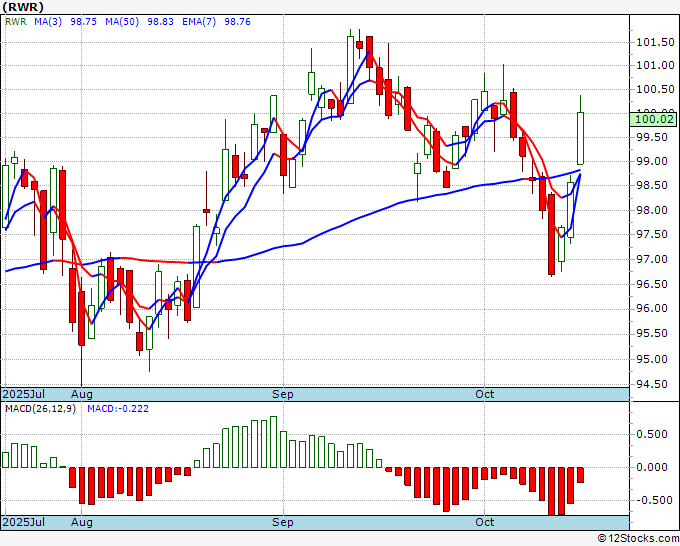Viewport: 680px width, 546px height.
Task: Click the Sep marker on MACD timeline
Action: pos(283,522)
